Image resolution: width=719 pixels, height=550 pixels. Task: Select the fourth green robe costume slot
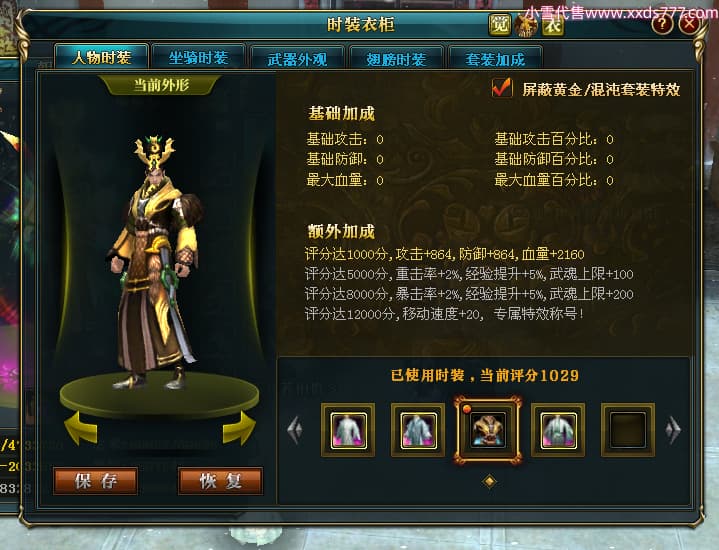point(558,430)
